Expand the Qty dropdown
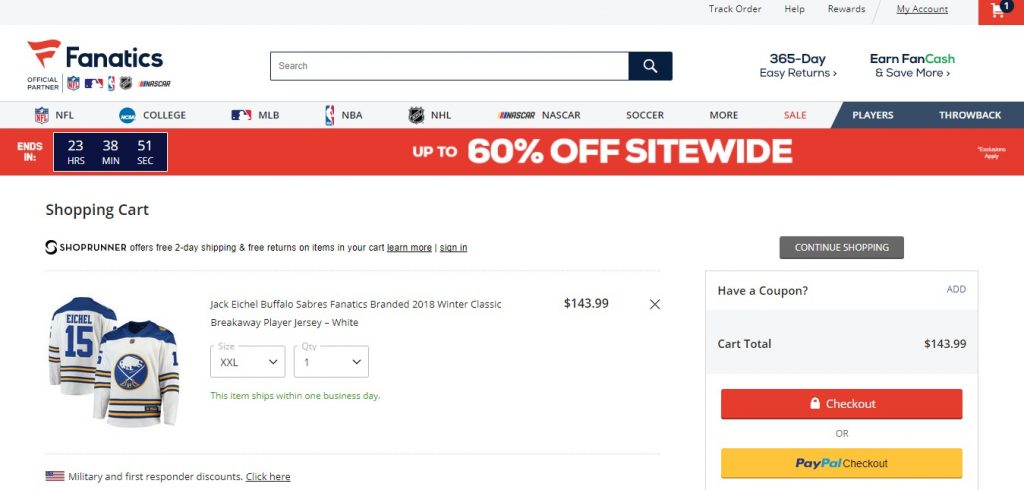This screenshot has width=1024, height=490. click(331, 362)
